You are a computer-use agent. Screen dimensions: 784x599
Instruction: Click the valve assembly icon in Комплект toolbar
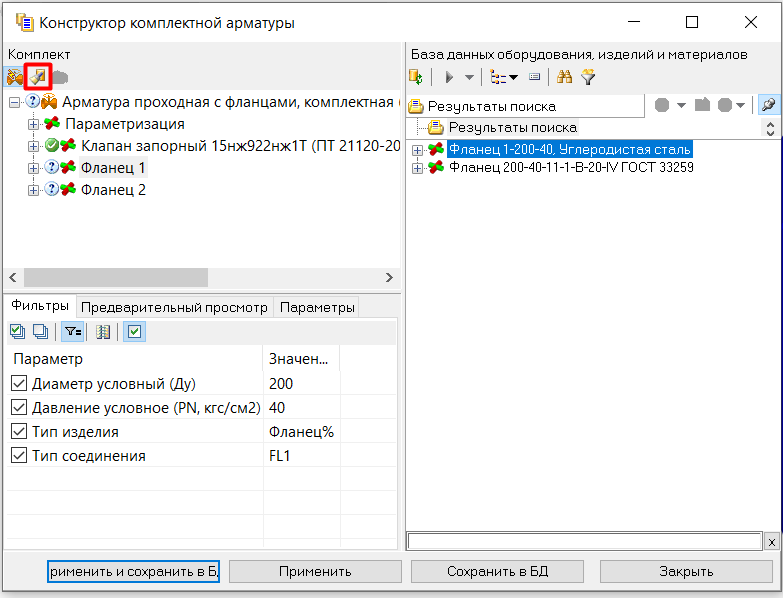click(14, 77)
